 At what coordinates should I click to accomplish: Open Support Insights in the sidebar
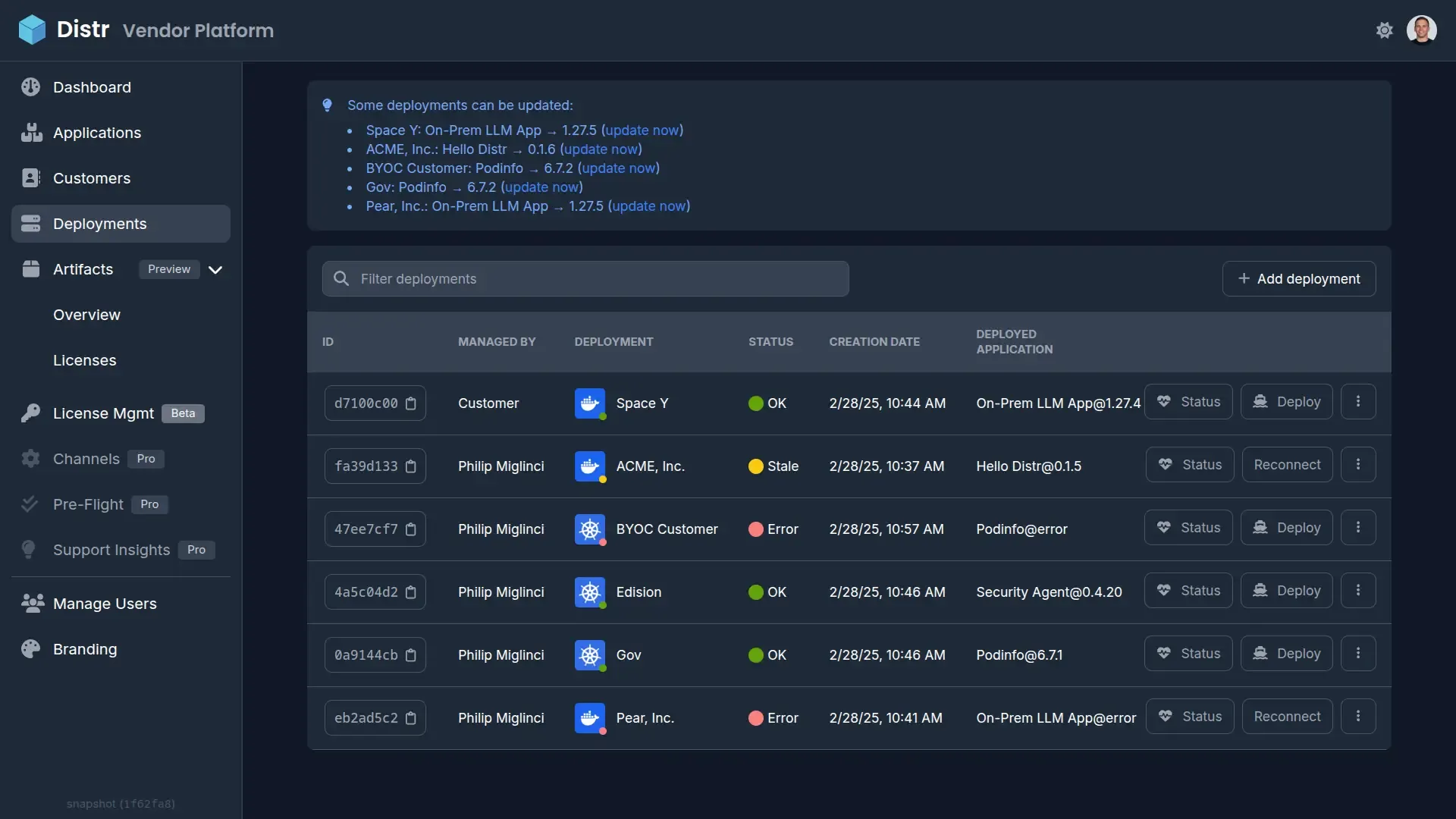coord(111,550)
